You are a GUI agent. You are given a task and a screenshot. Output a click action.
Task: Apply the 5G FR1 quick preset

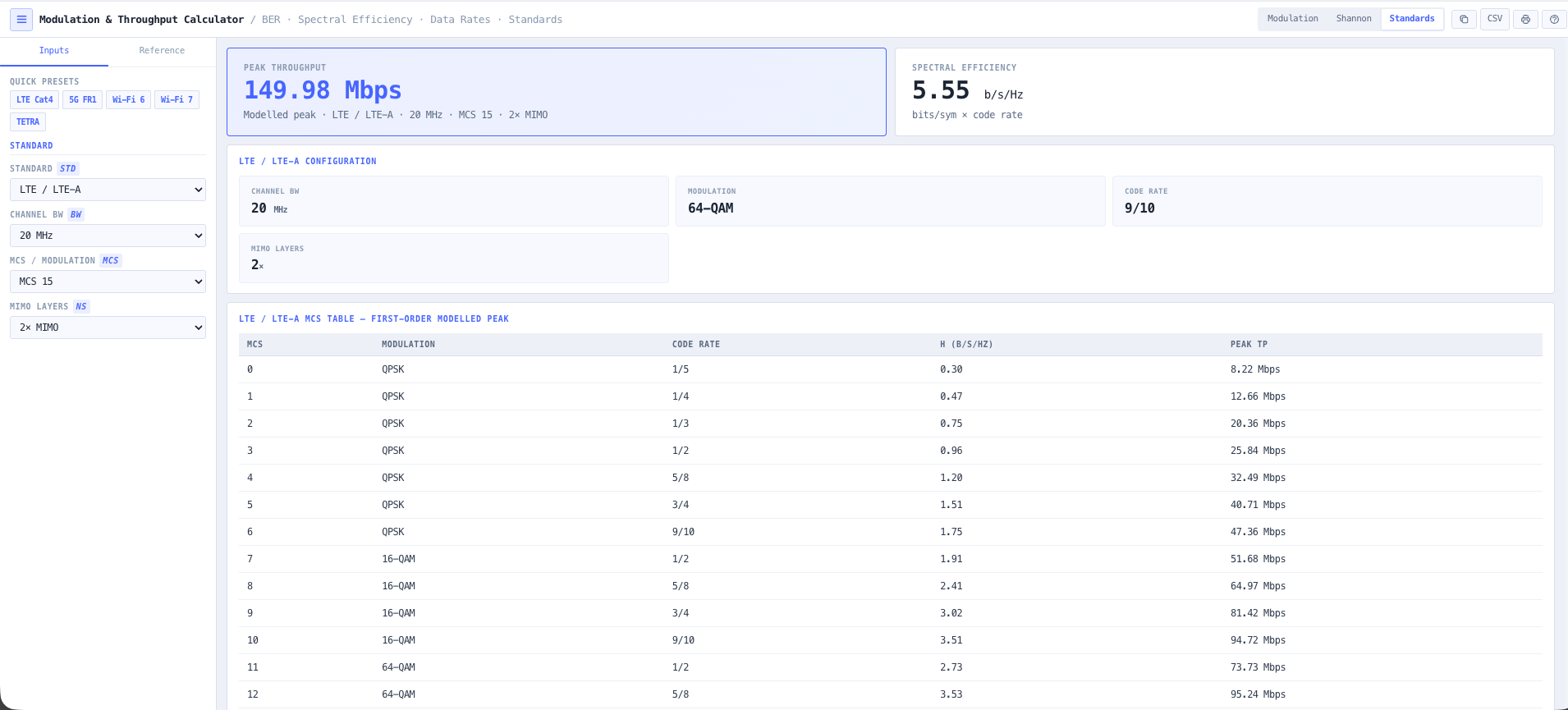[x=82, y=100]
